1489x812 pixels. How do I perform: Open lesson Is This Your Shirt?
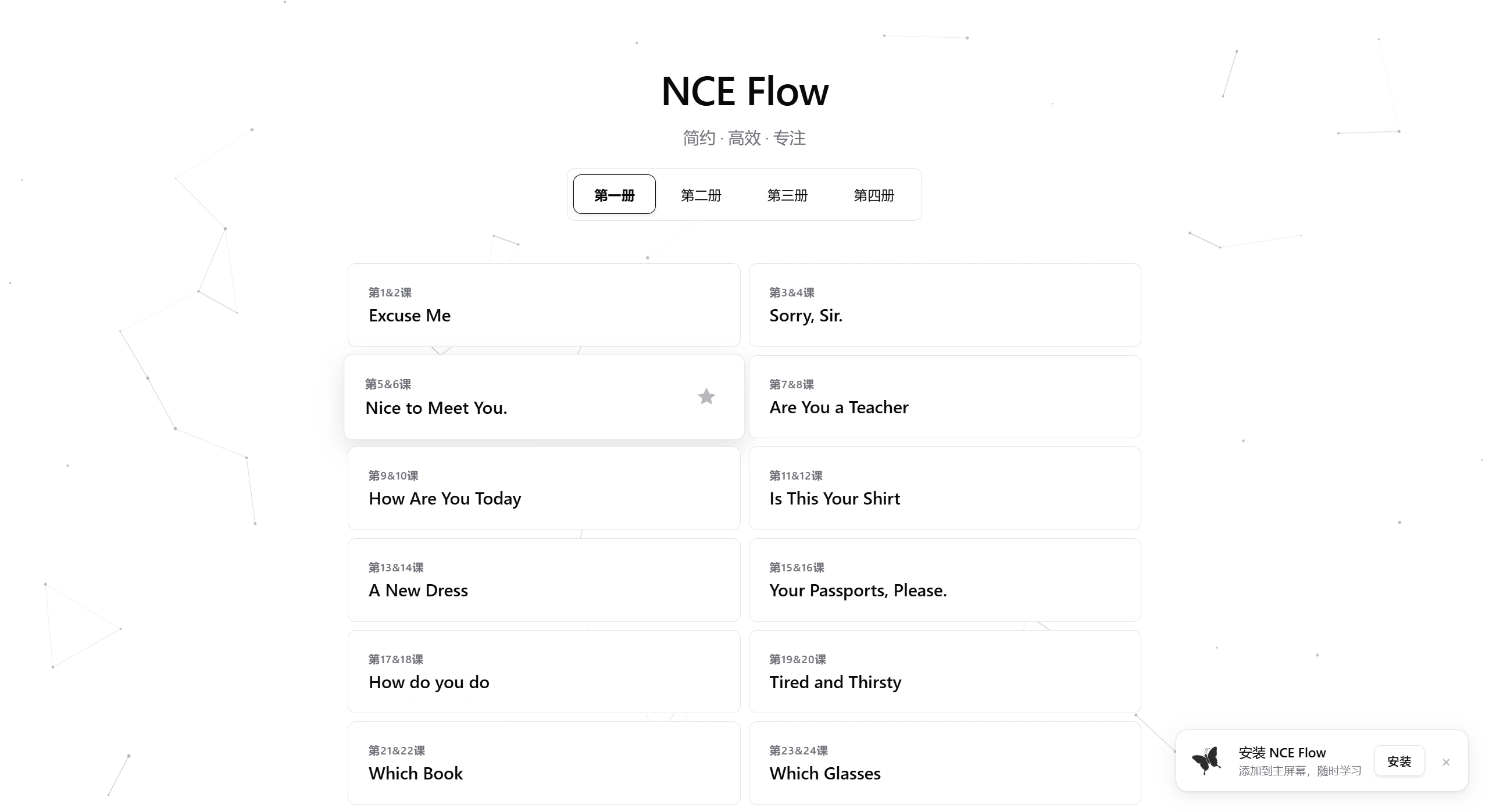pos(944,488)
